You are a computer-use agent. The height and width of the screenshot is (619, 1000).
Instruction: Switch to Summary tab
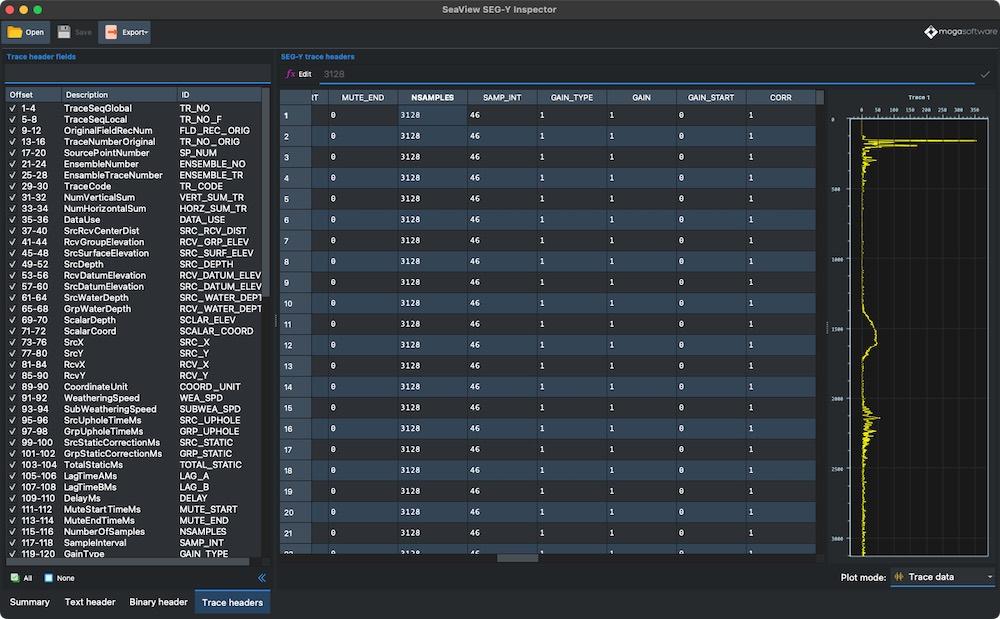(29, 602)
